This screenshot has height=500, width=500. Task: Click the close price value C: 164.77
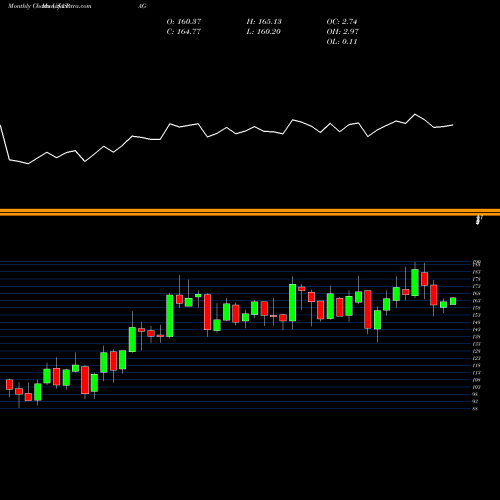pyautogui.click(x=184, y=32)
